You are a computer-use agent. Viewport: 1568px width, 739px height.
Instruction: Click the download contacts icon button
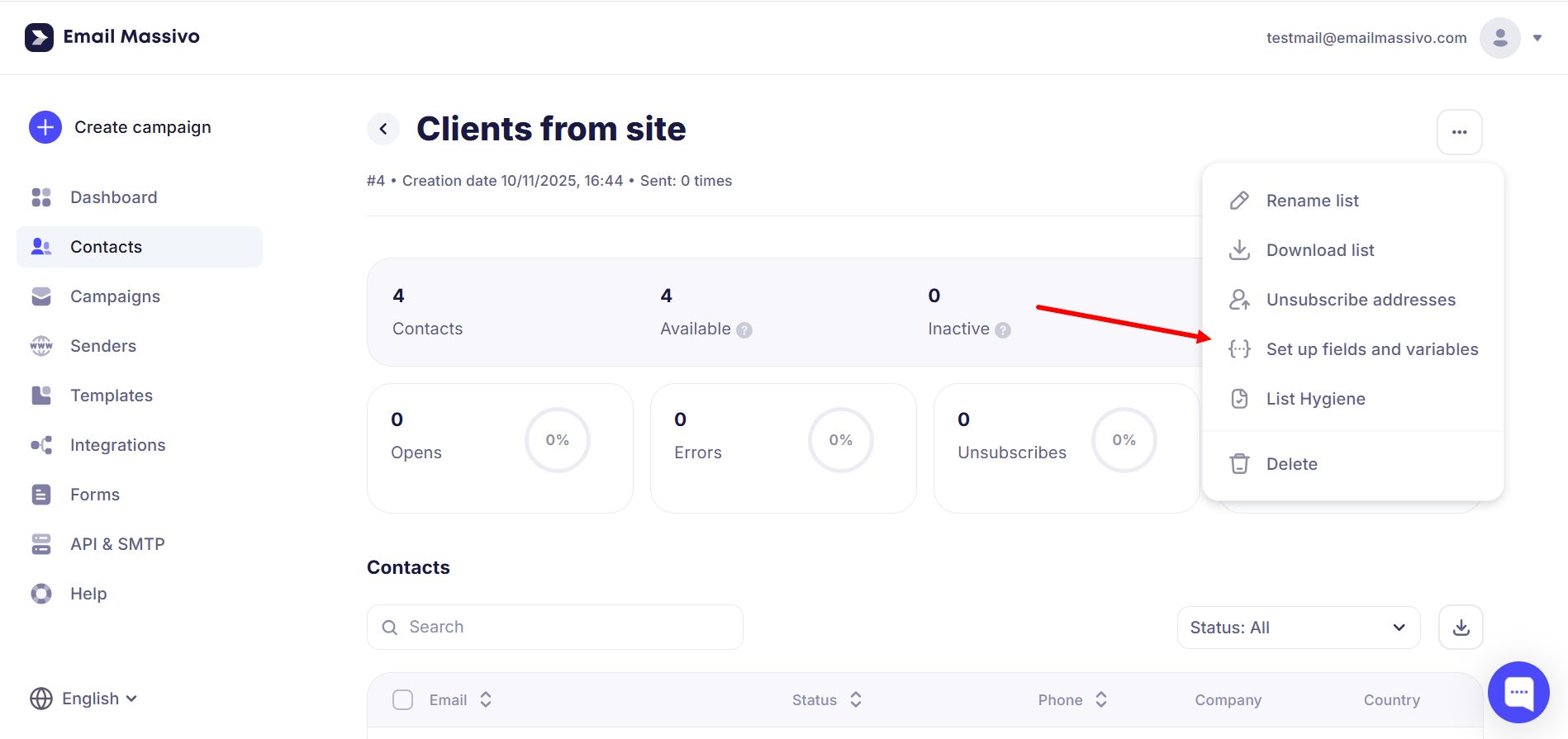click(1461, 628)
